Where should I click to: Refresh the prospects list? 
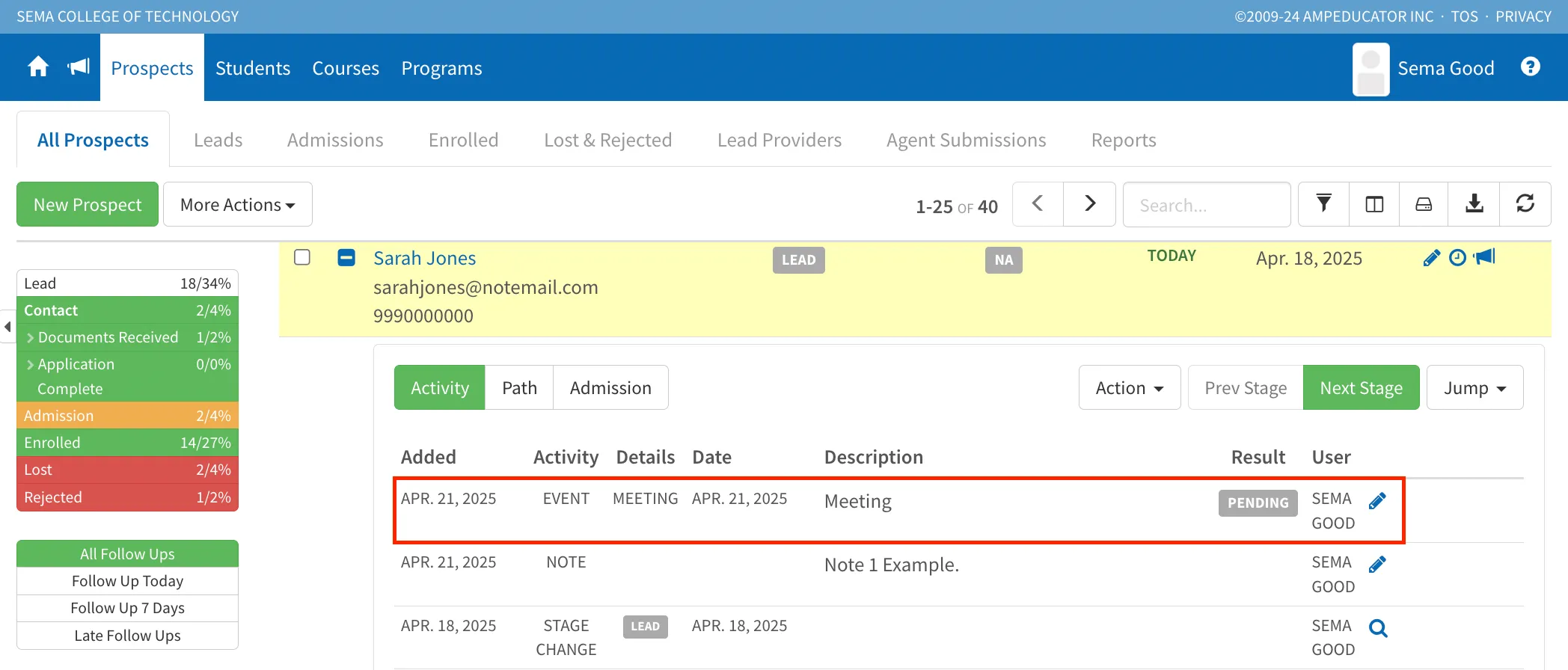[x=1525, y=204]
